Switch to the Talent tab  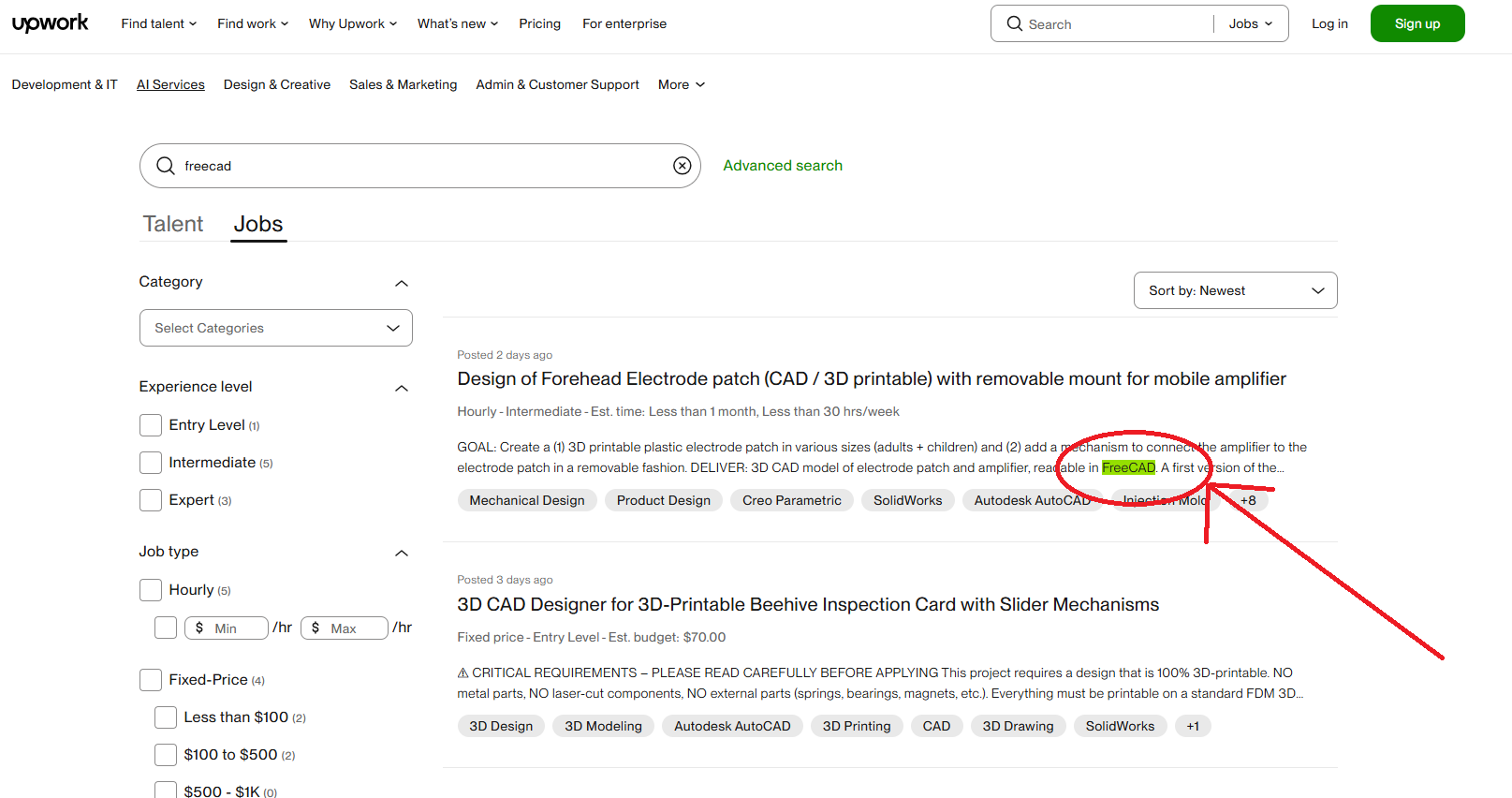click(173, 224)
